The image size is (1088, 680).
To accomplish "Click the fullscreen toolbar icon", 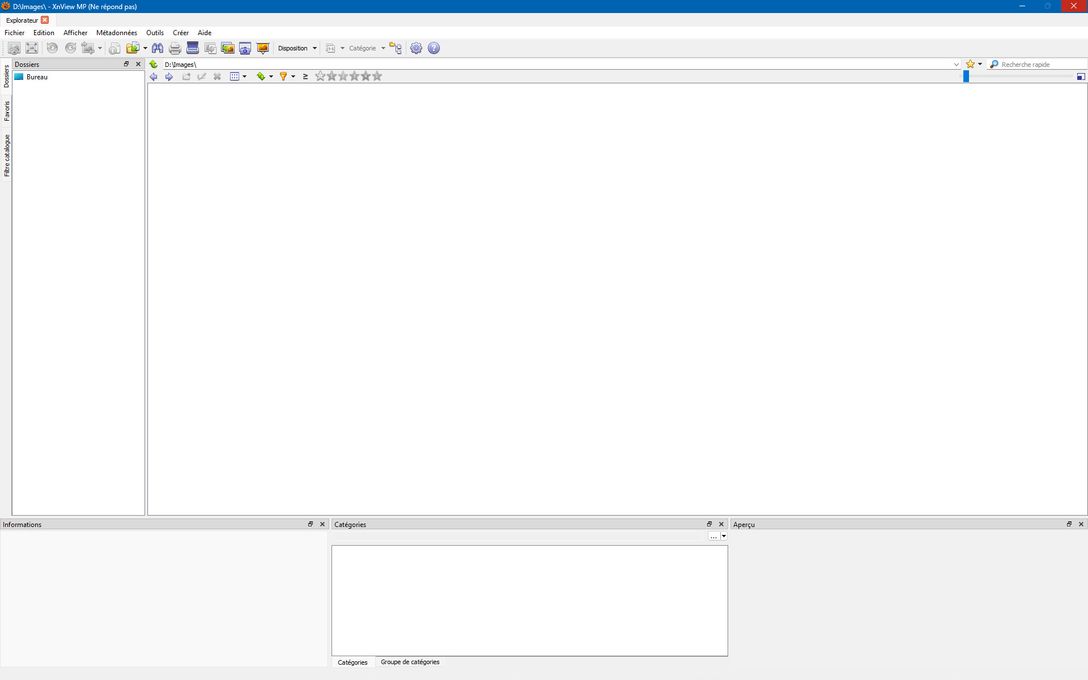I will click(32, 48).
